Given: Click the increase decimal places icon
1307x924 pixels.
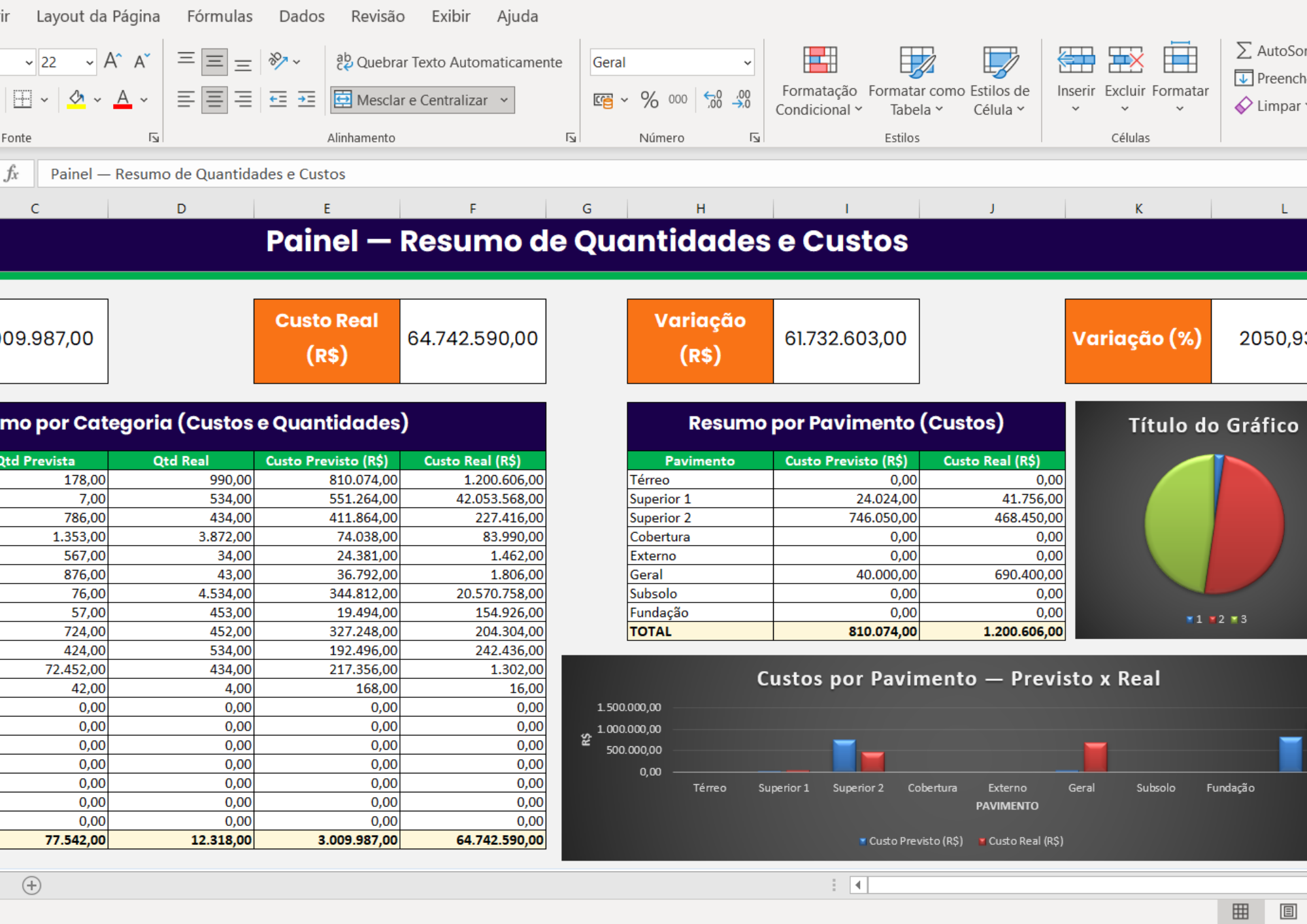Looking at the screenshot, I should [x=713, y=100].
